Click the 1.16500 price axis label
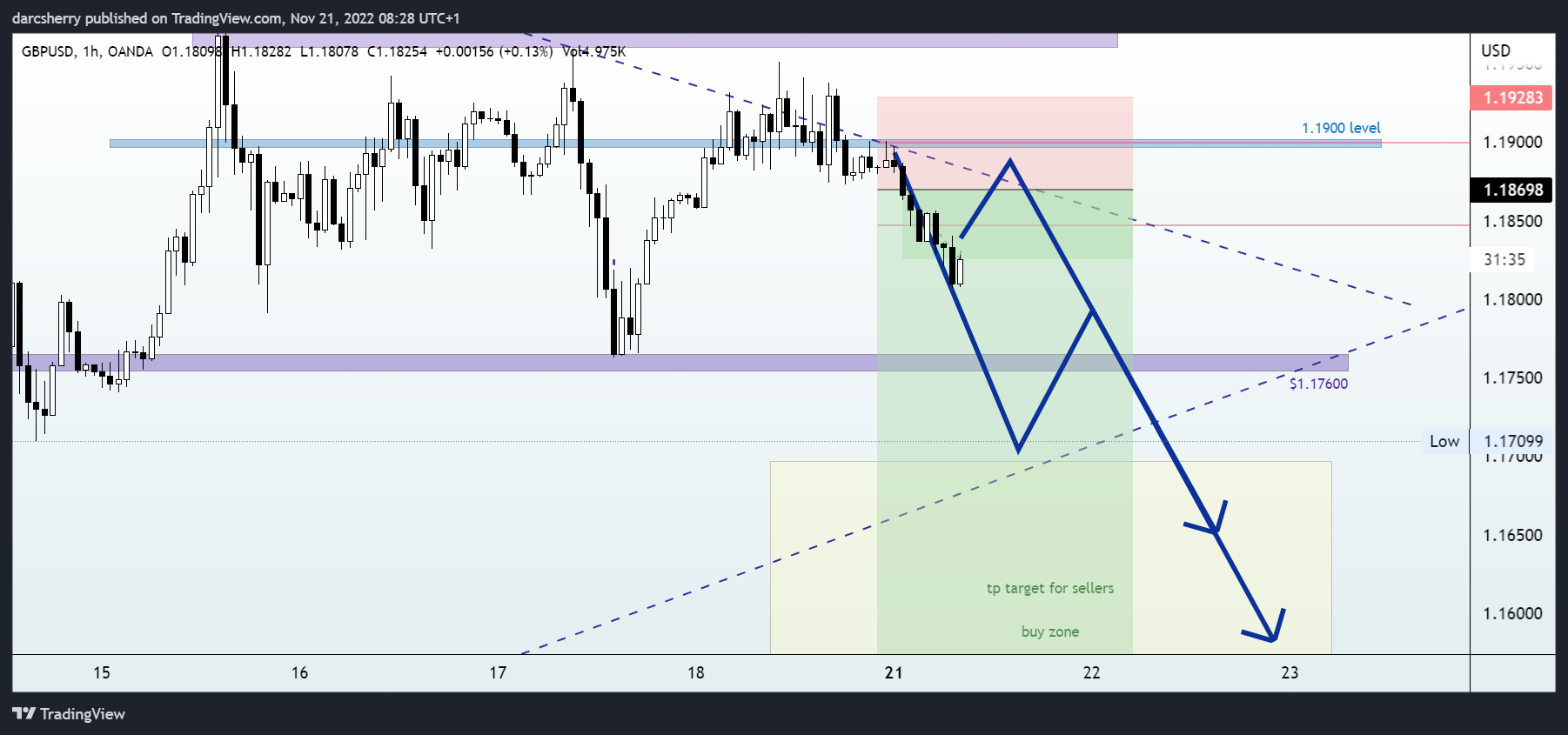Viewport: 1568px width, 735px height. 1512,535
